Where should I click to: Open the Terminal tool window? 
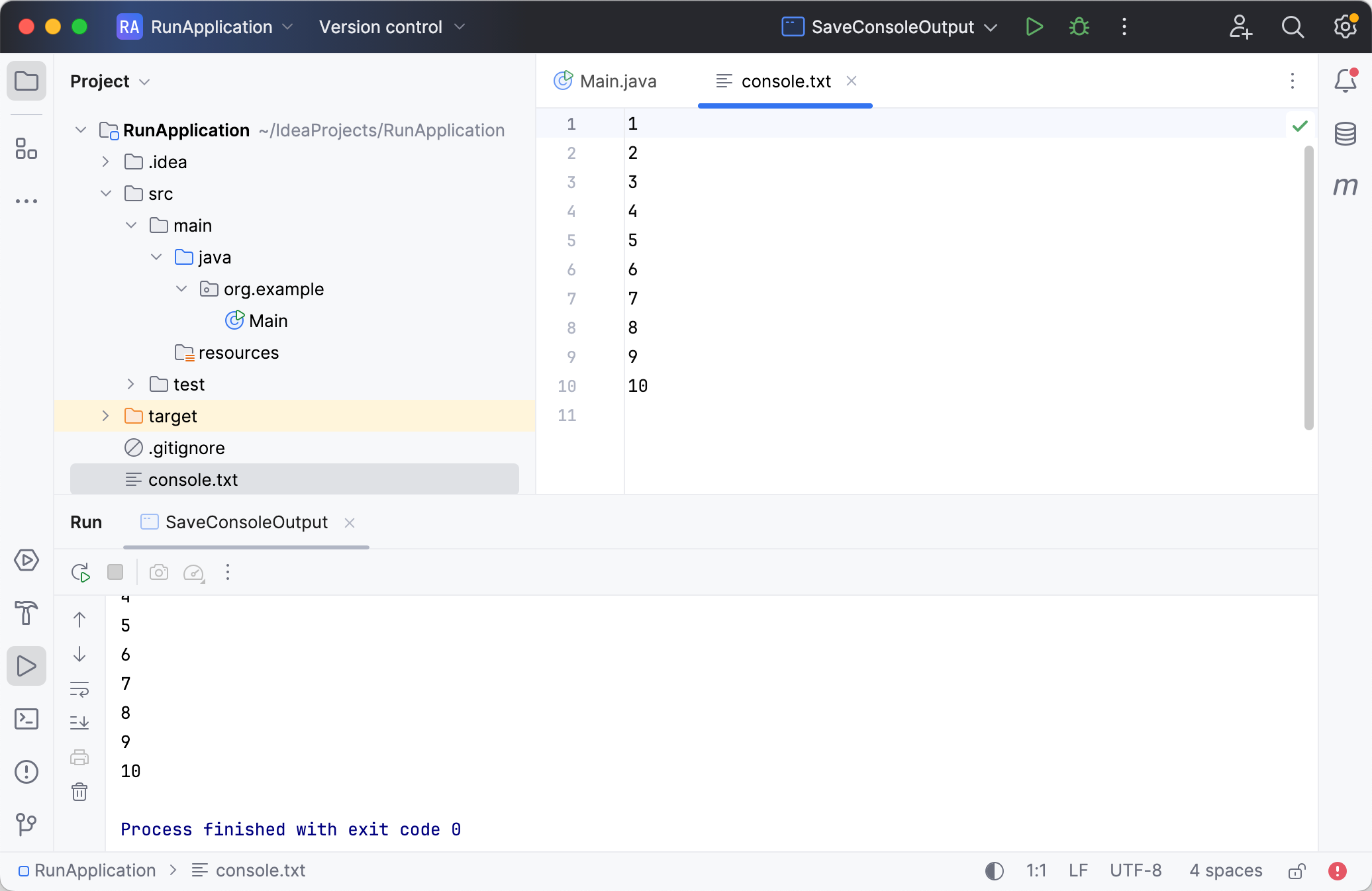pos(26,719)
